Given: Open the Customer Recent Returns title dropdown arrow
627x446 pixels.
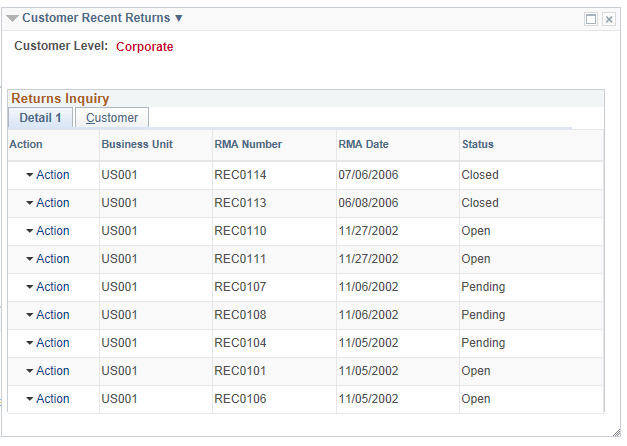Looking at the screenshot, I should (179, 18).
